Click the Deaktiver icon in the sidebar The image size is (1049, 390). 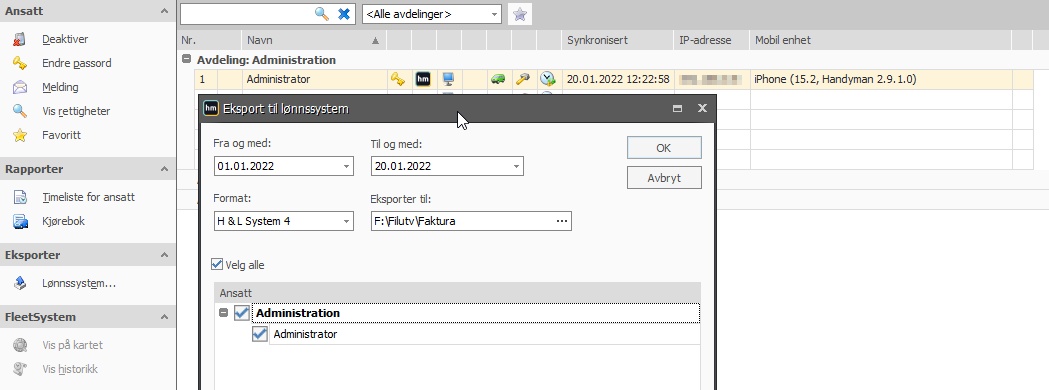(x=20, y=39)
